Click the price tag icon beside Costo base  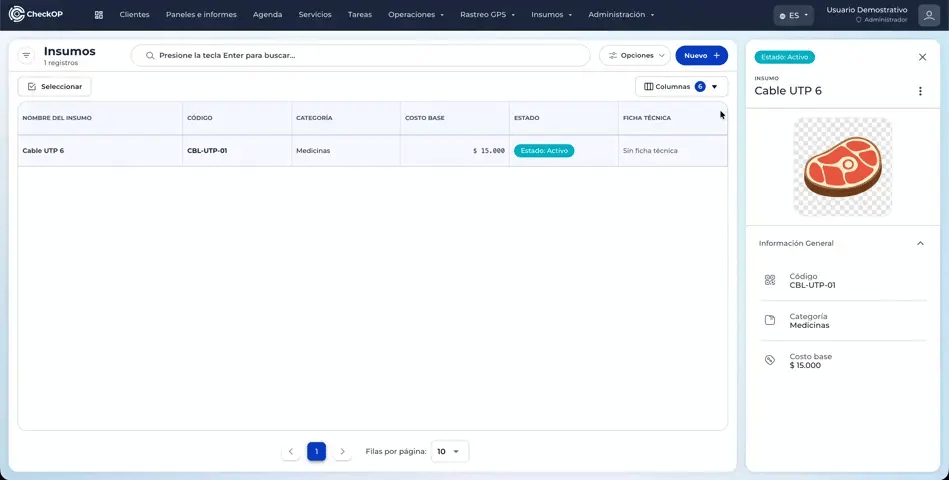pos(770,360)
